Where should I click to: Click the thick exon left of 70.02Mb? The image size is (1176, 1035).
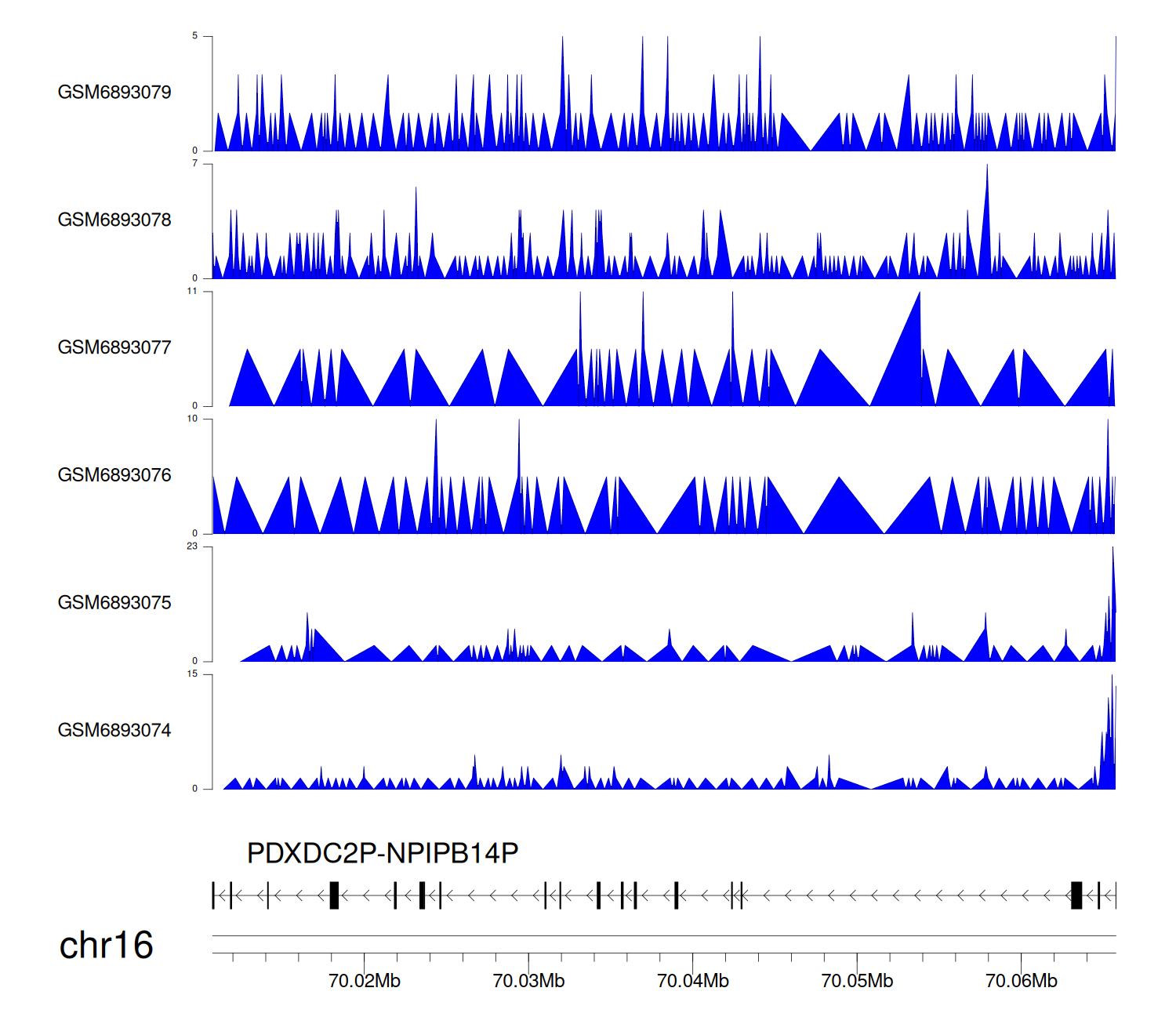coord(334,895)
